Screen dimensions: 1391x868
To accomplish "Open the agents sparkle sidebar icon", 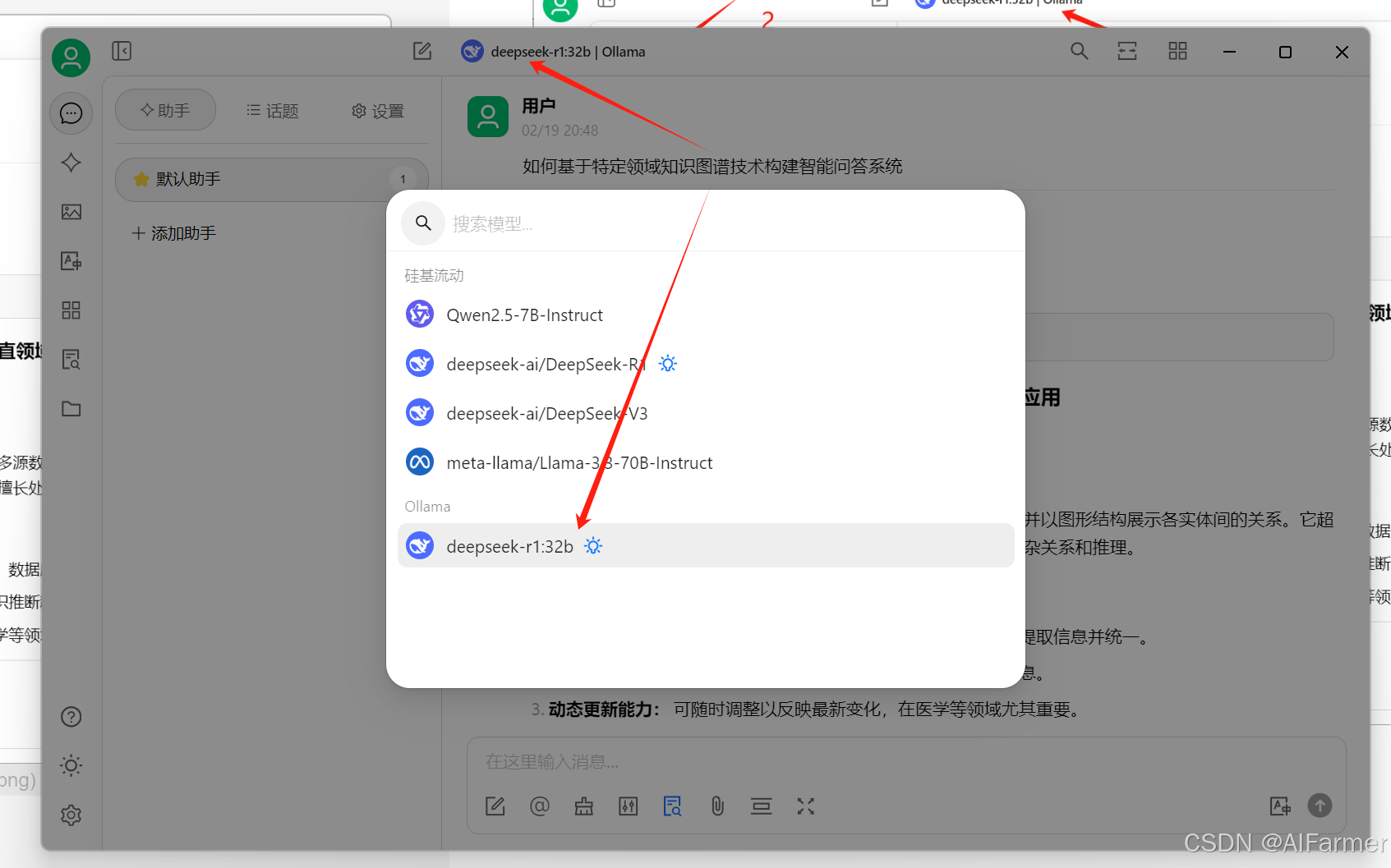I will pyautogui.click(x=71, y=163).
